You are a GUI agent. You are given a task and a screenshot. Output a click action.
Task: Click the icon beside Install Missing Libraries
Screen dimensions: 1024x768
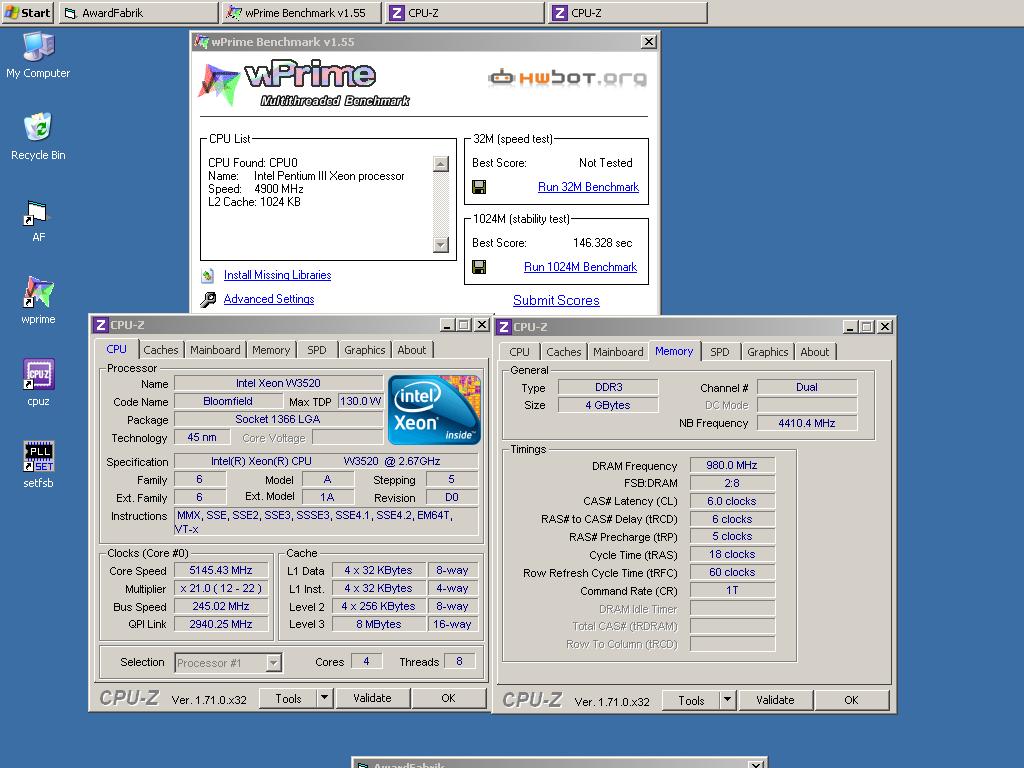coord(208,276)
